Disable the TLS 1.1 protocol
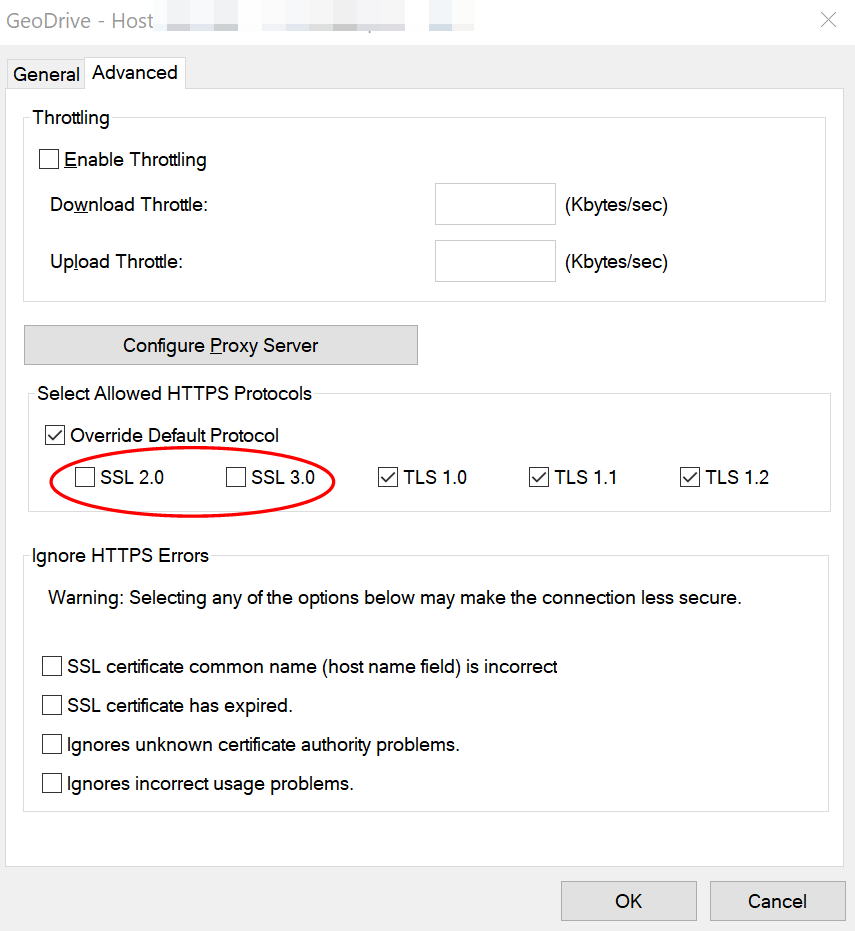 539,477
